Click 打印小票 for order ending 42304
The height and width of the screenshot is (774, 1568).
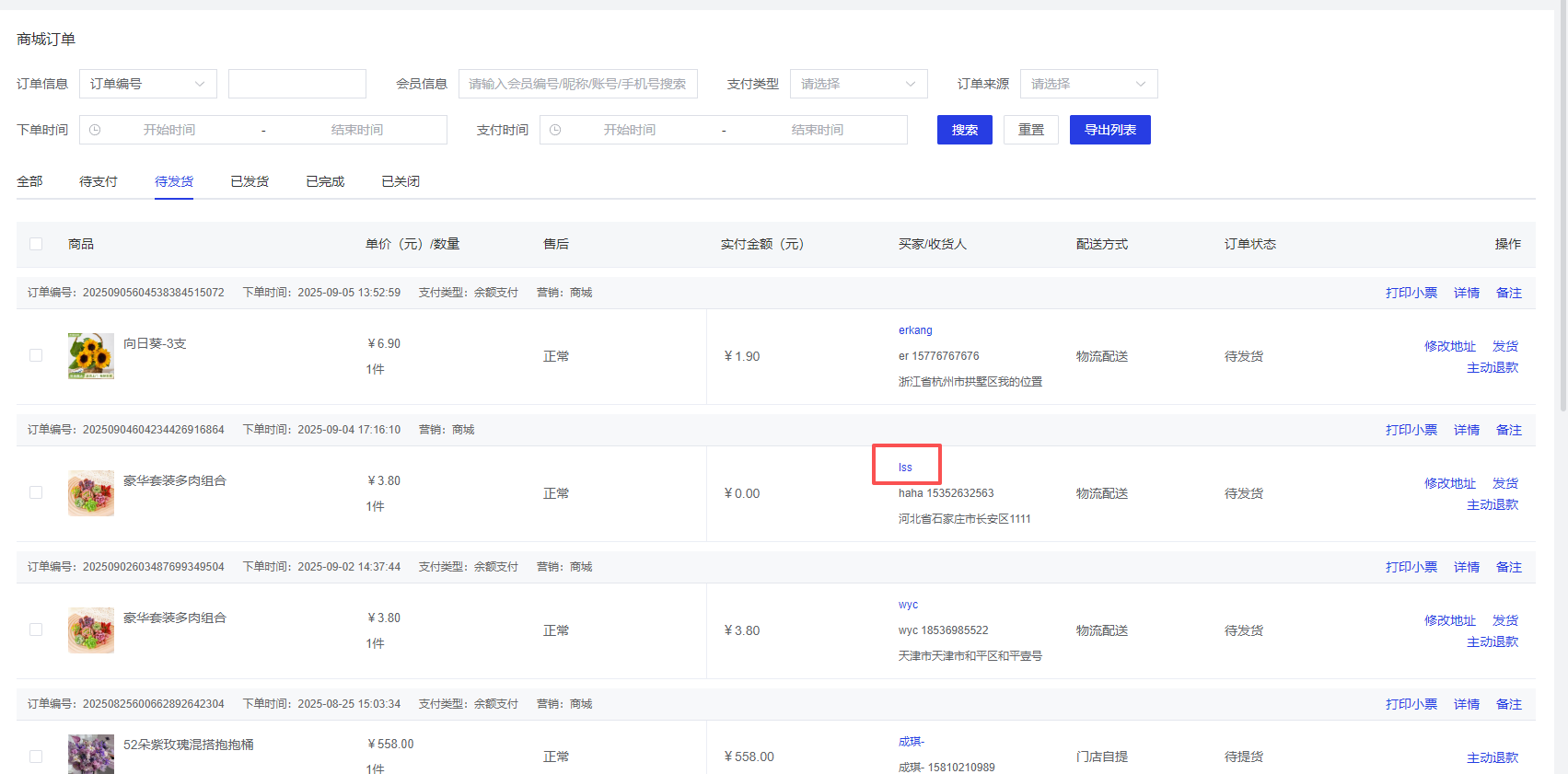click(x=1411, y=704)
